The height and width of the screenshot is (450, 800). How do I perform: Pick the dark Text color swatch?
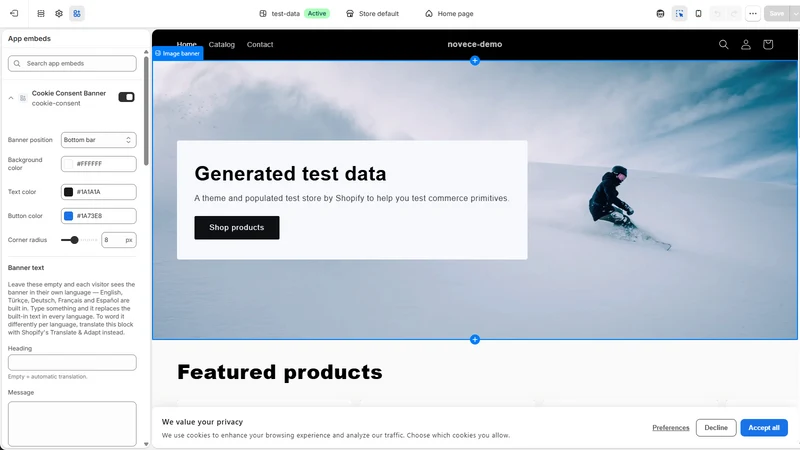[68, 192]
